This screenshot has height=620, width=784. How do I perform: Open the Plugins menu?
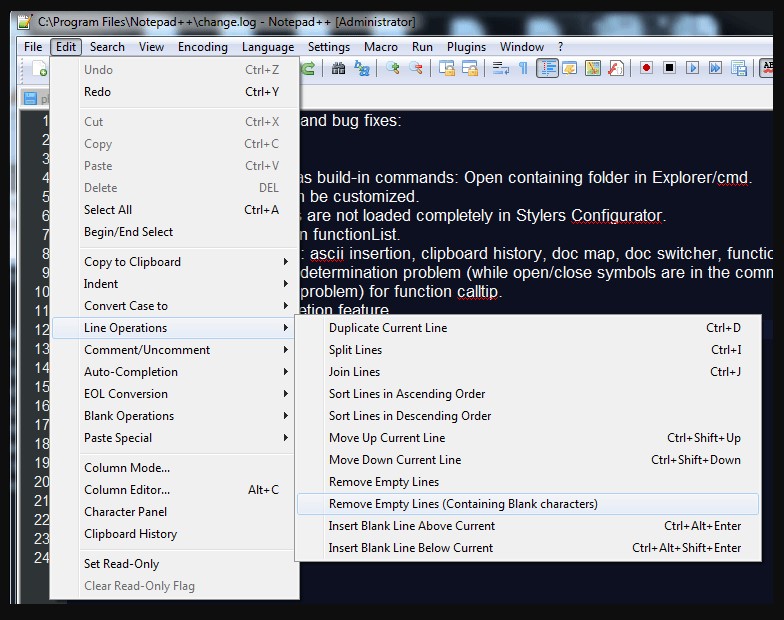[x=466, y=47]
